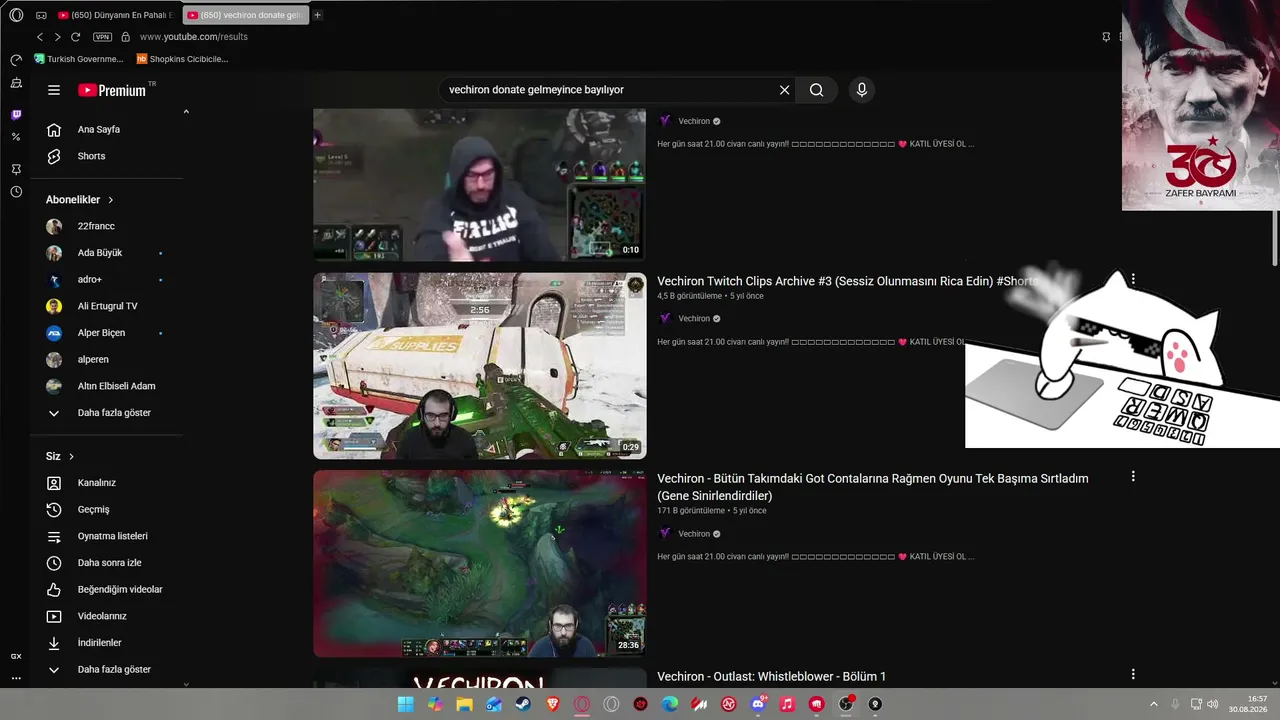Open the Windows Start menu
The width and height of the screenshot is (1280, 720).
point(406,704)
